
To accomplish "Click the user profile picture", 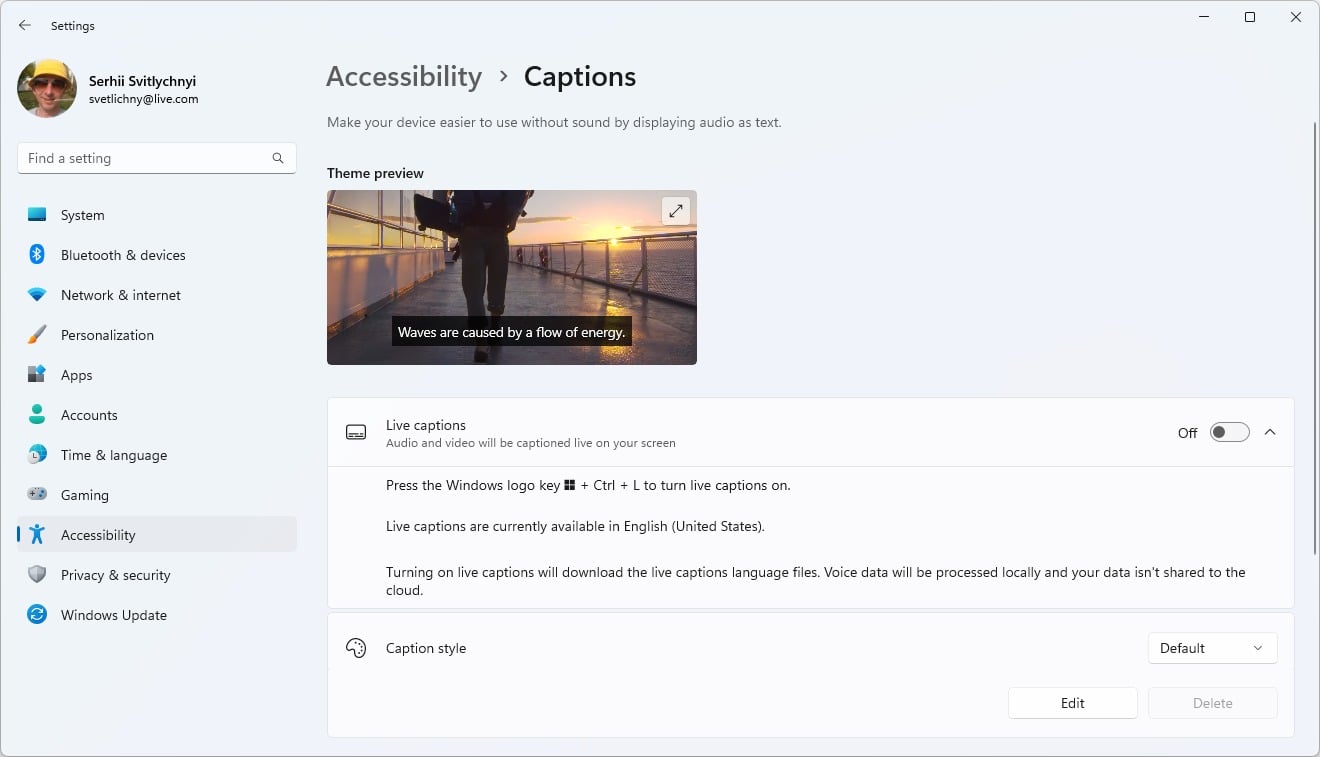I will click(47, 88).
